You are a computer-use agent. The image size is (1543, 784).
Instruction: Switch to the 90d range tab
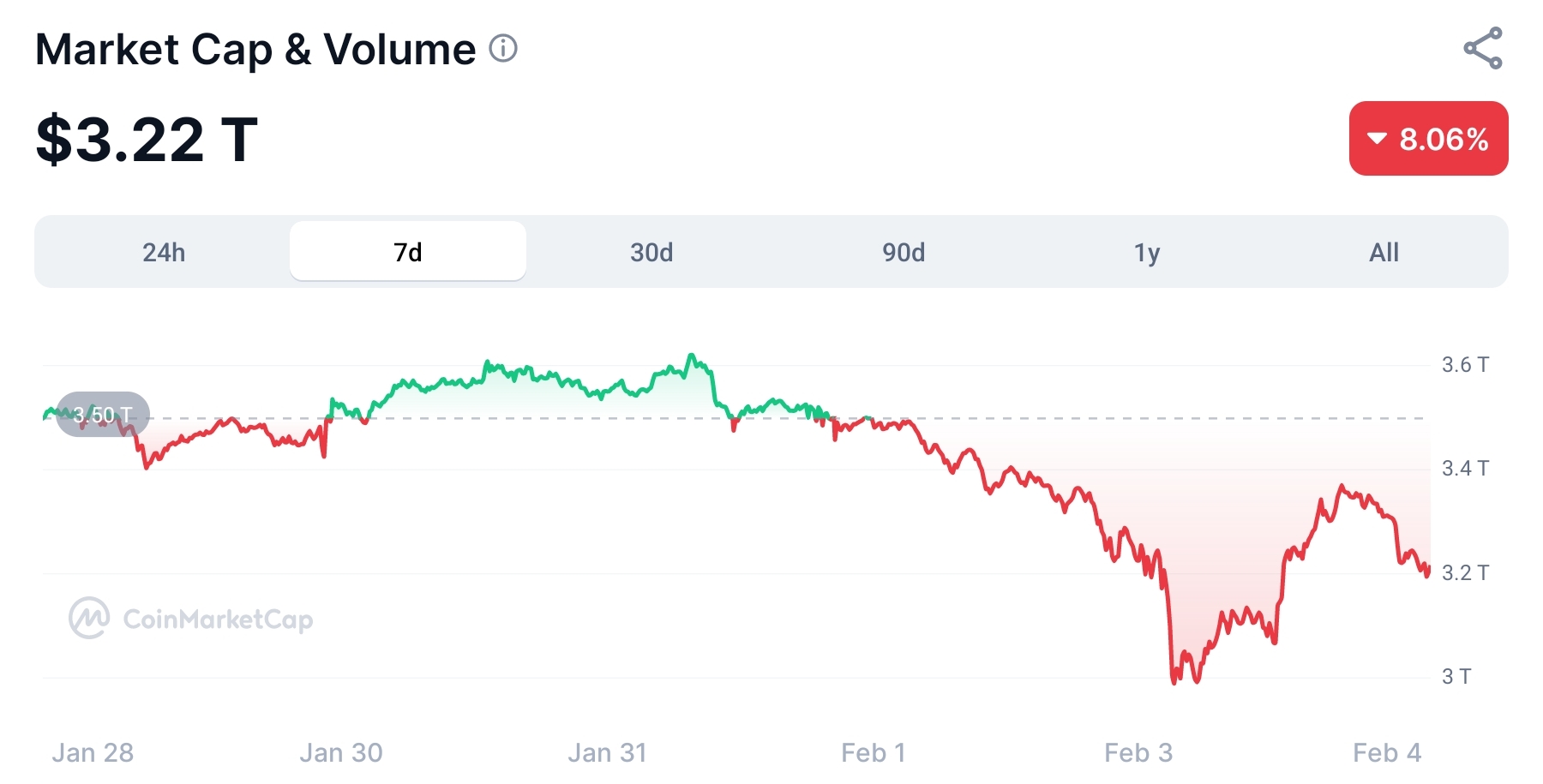904,252
